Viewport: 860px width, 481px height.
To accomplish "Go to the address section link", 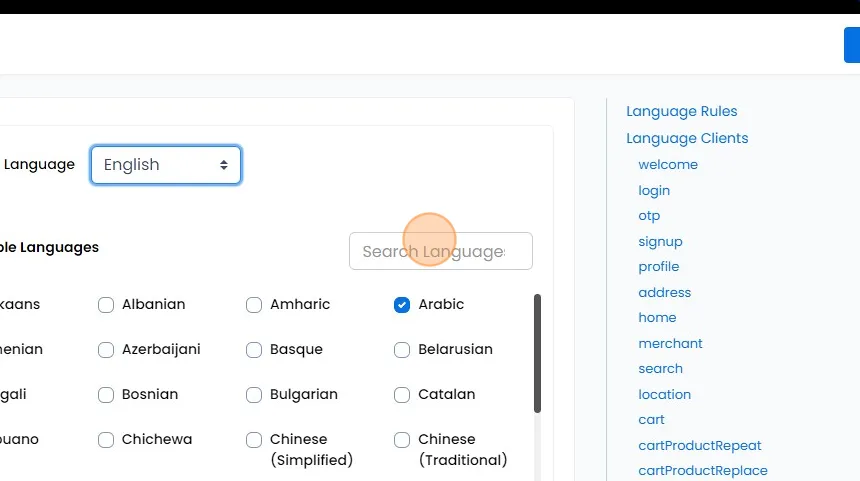I will 665,292.
